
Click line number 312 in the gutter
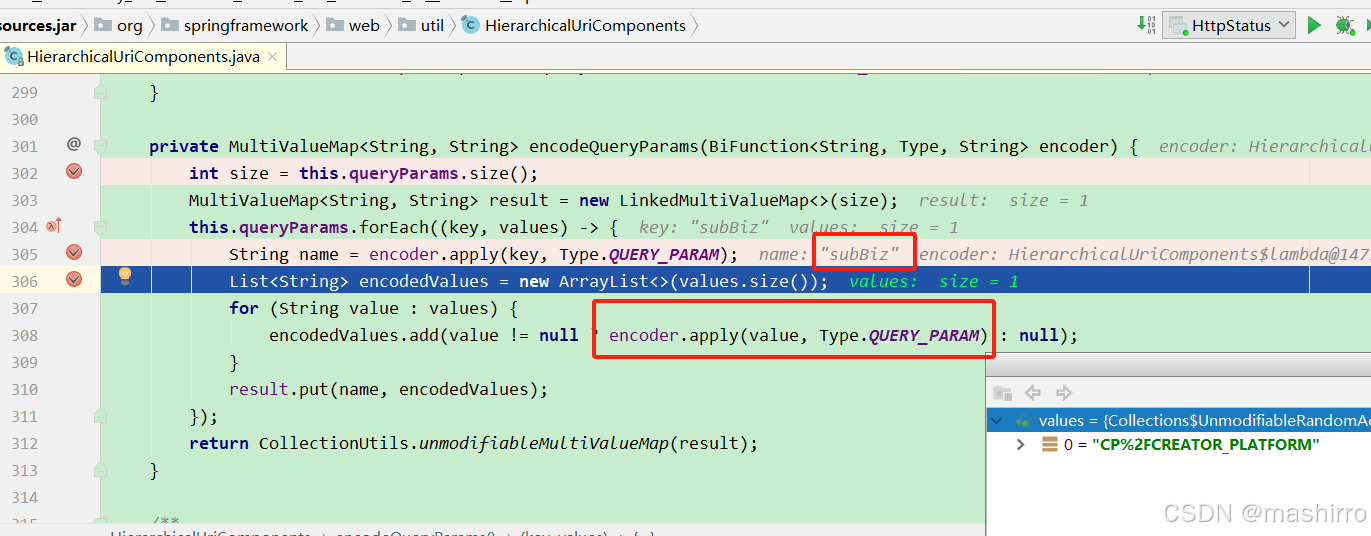pos(24,443)
